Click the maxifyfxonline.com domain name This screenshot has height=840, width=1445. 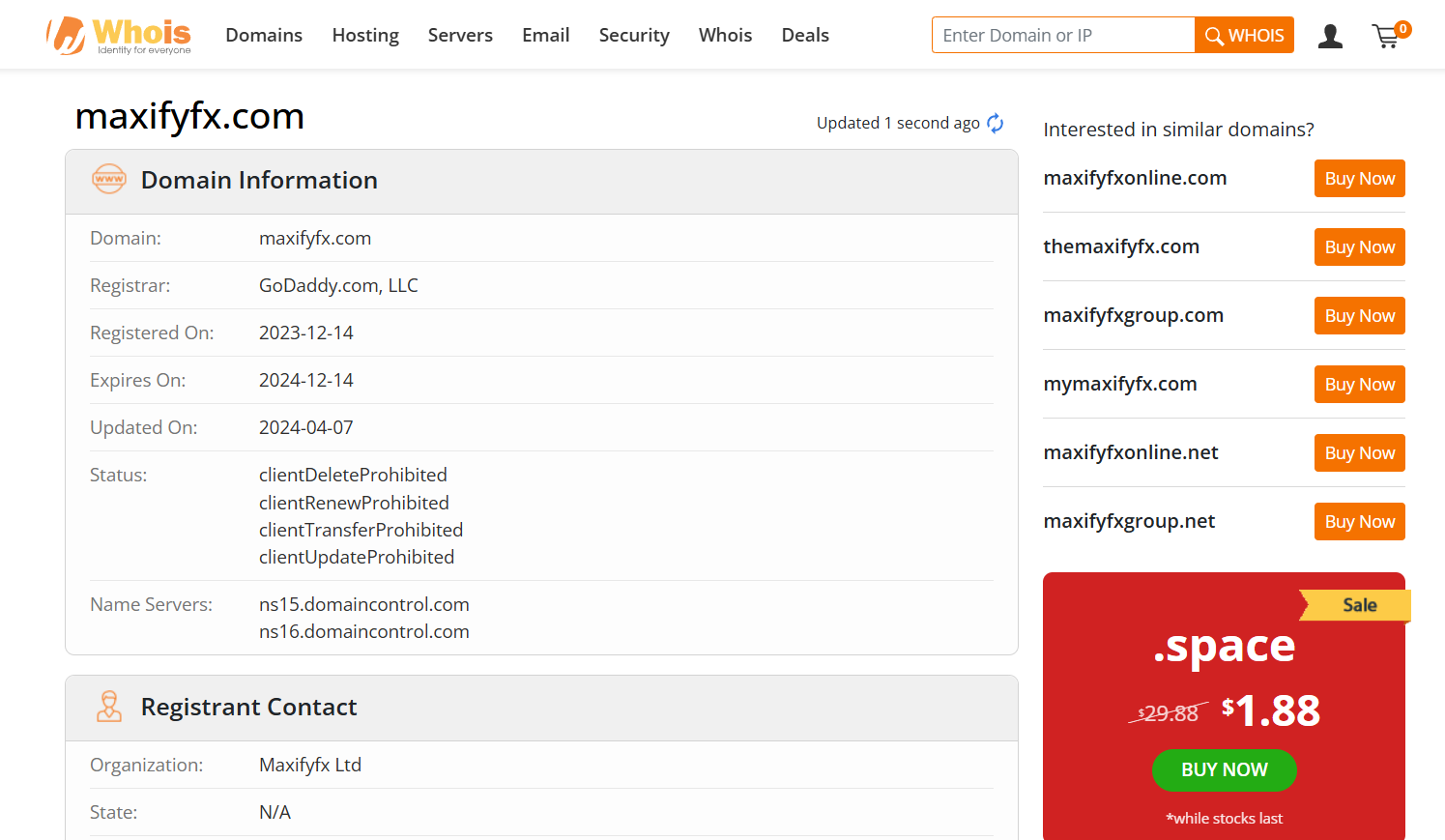tap(1135, 178)
